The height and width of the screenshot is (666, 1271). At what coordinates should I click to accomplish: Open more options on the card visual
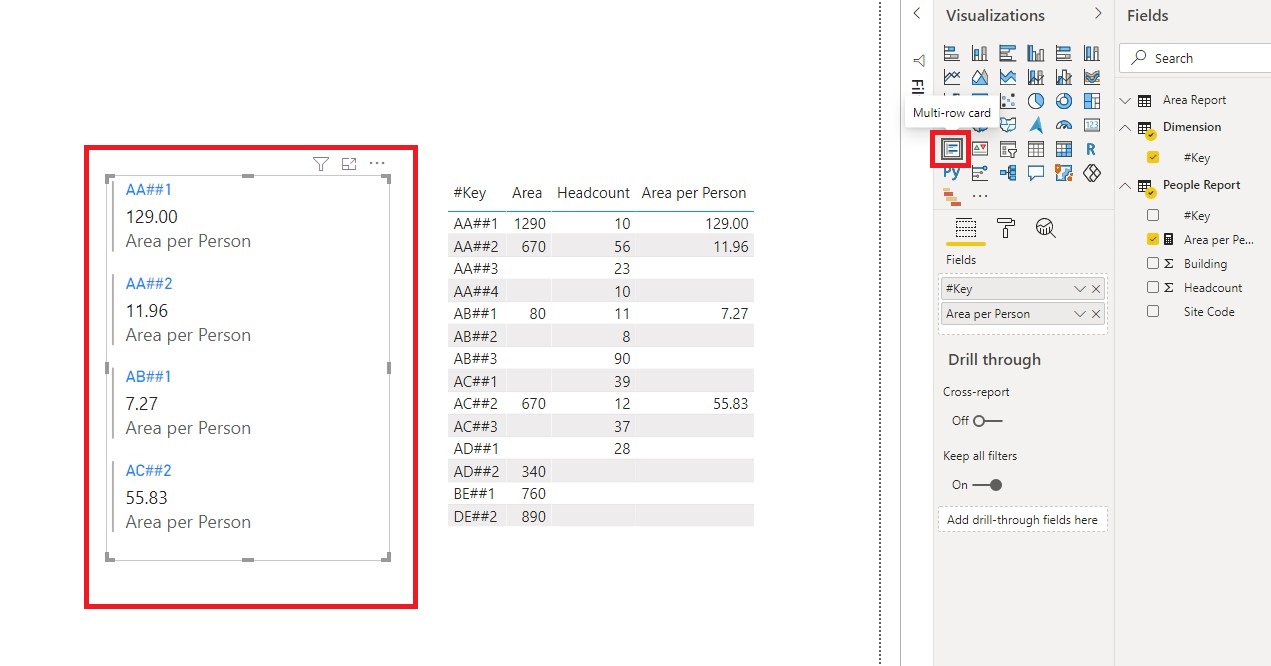(x=377, y=164)
